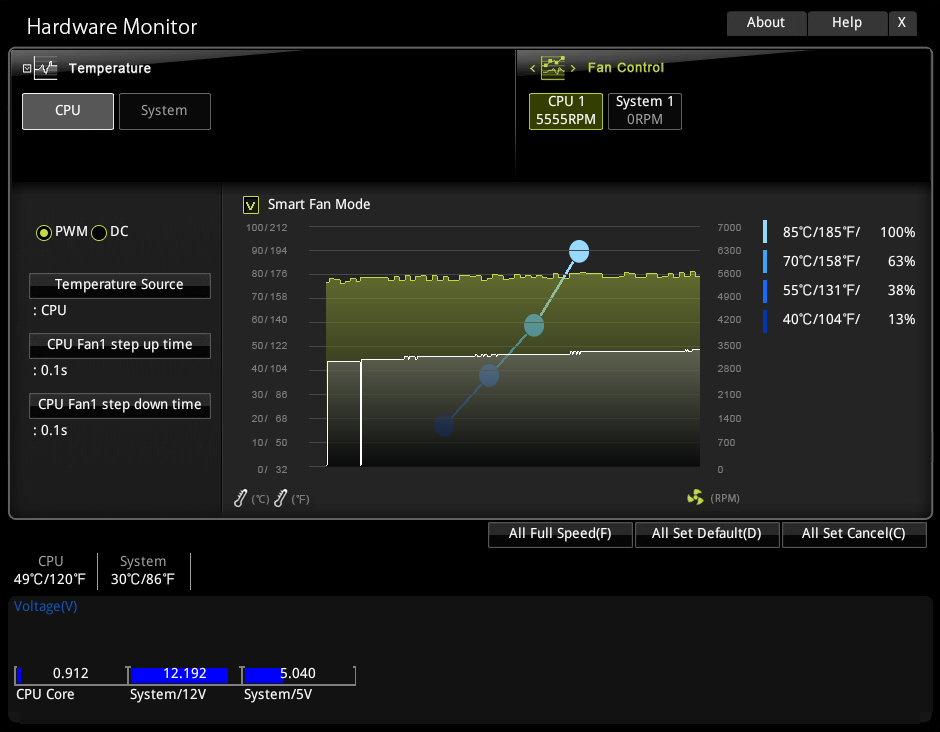This screenshot has width=940, height=732.
Task: Click the All Set Default(D) button
Action: [707, 534]
